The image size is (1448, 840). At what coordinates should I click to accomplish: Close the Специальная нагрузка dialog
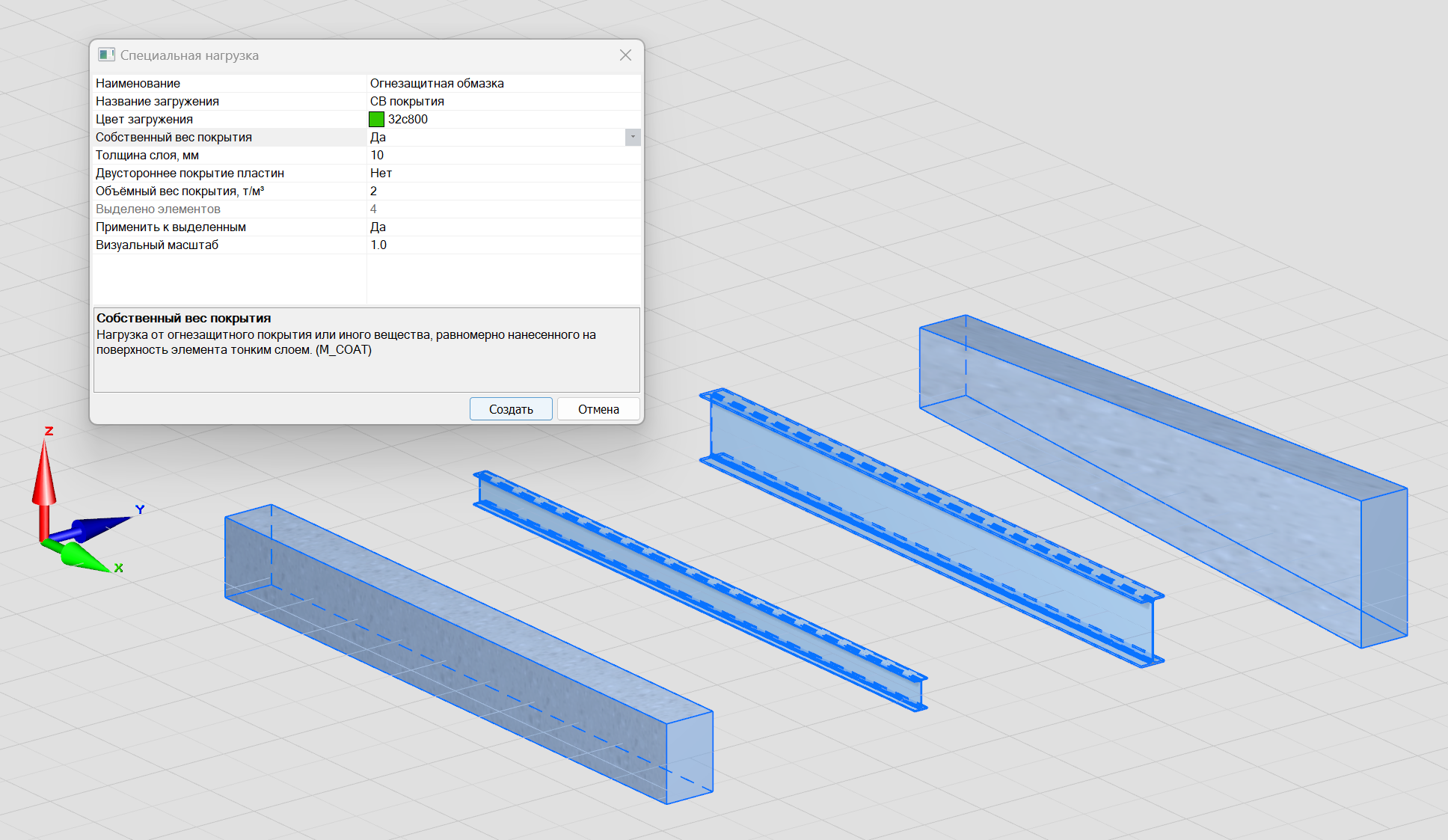click(625, 55)
